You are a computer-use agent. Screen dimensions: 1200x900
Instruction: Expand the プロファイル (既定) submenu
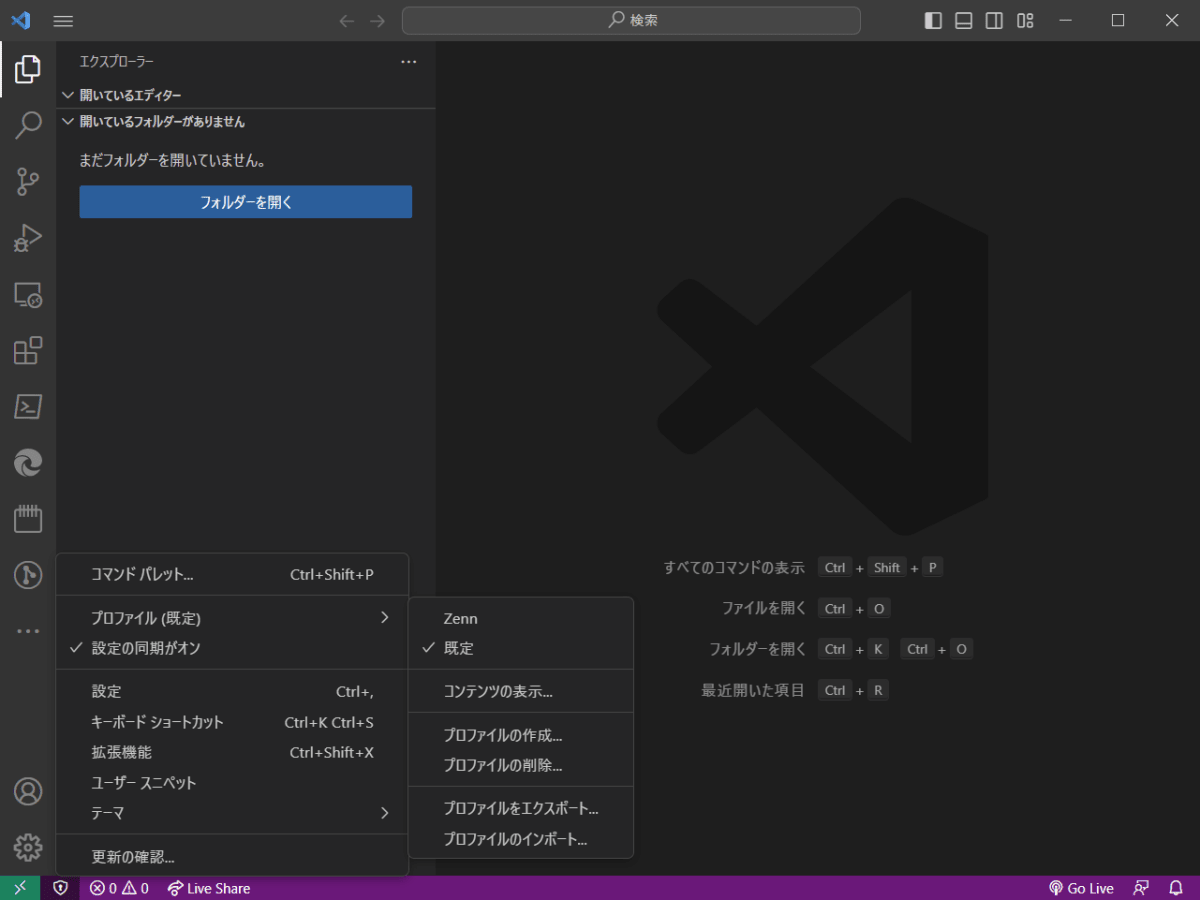232,618
